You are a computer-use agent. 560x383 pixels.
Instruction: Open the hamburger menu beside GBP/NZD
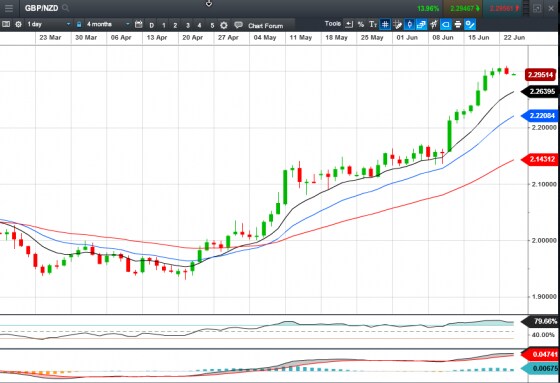[x=9, y=8]
